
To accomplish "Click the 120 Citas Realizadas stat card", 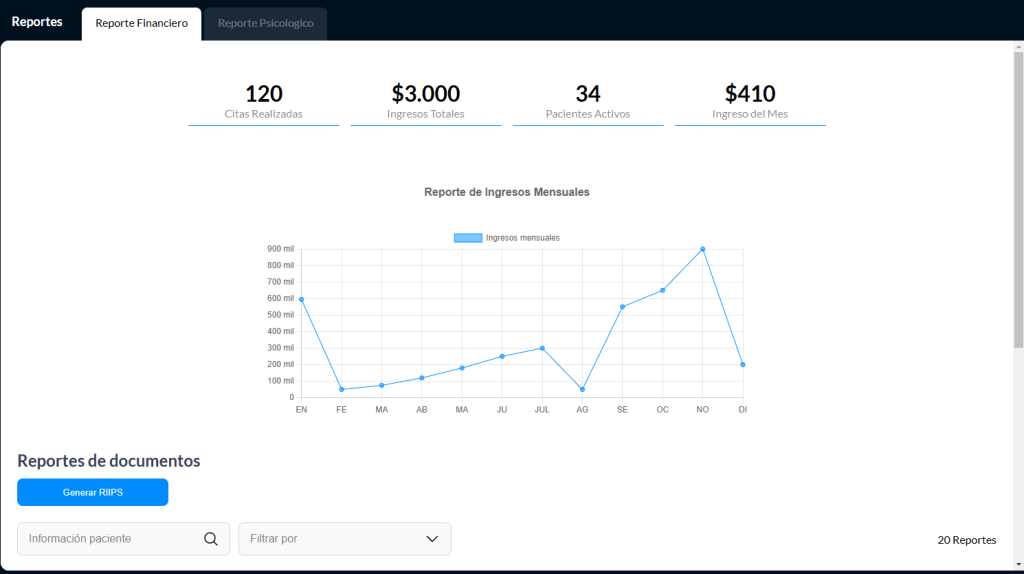I will (264, 102).
